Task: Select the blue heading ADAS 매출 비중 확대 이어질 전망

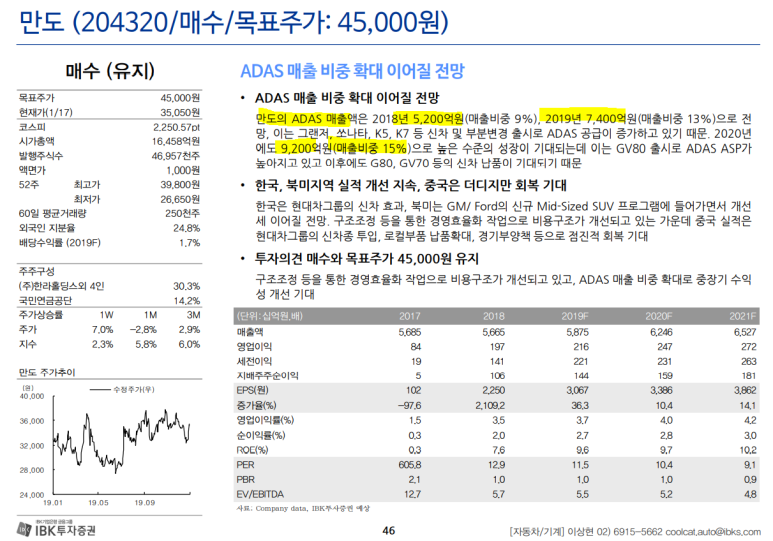Action: (352, 71)
